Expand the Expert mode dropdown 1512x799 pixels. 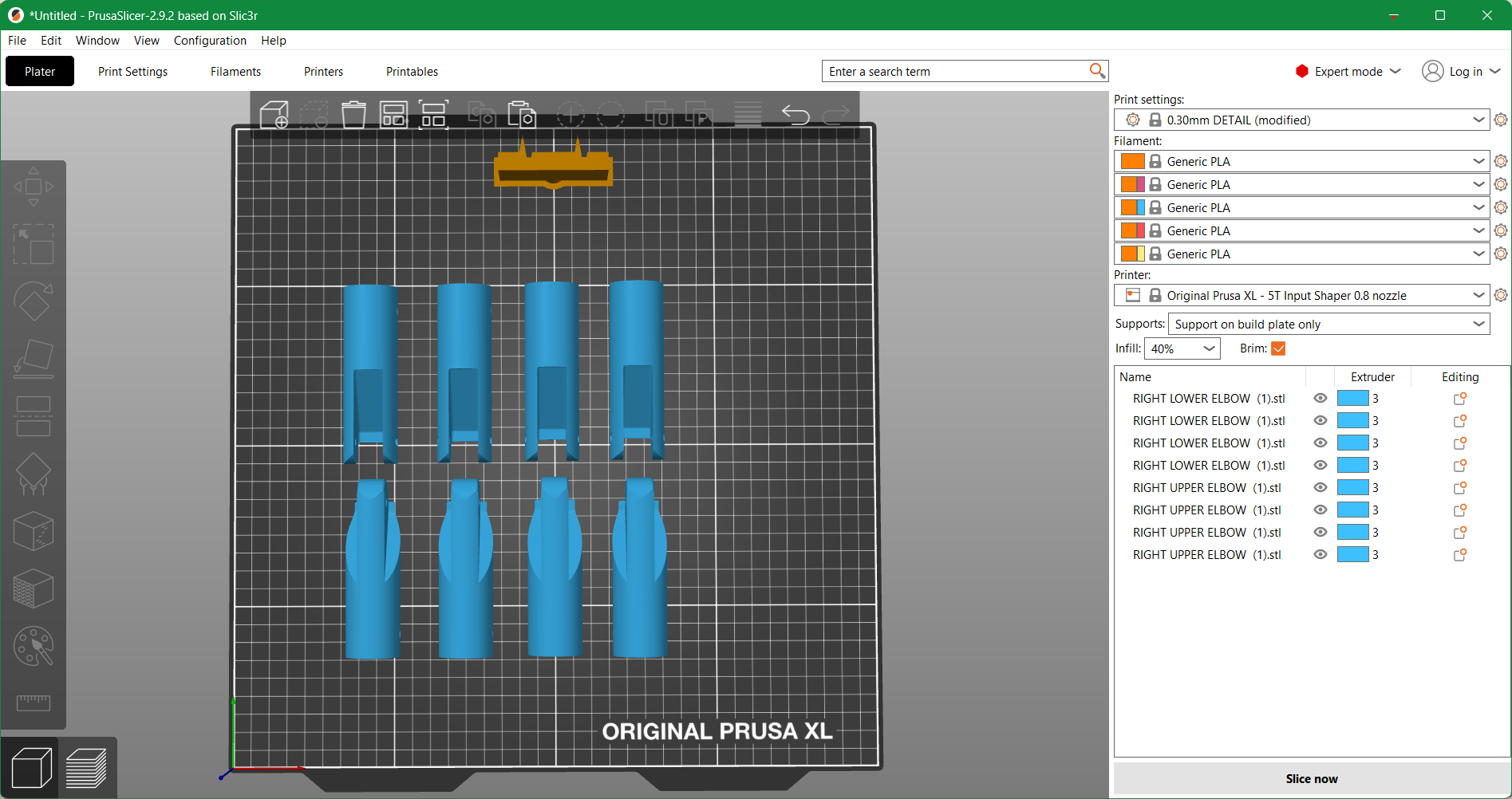[1396, 71]
